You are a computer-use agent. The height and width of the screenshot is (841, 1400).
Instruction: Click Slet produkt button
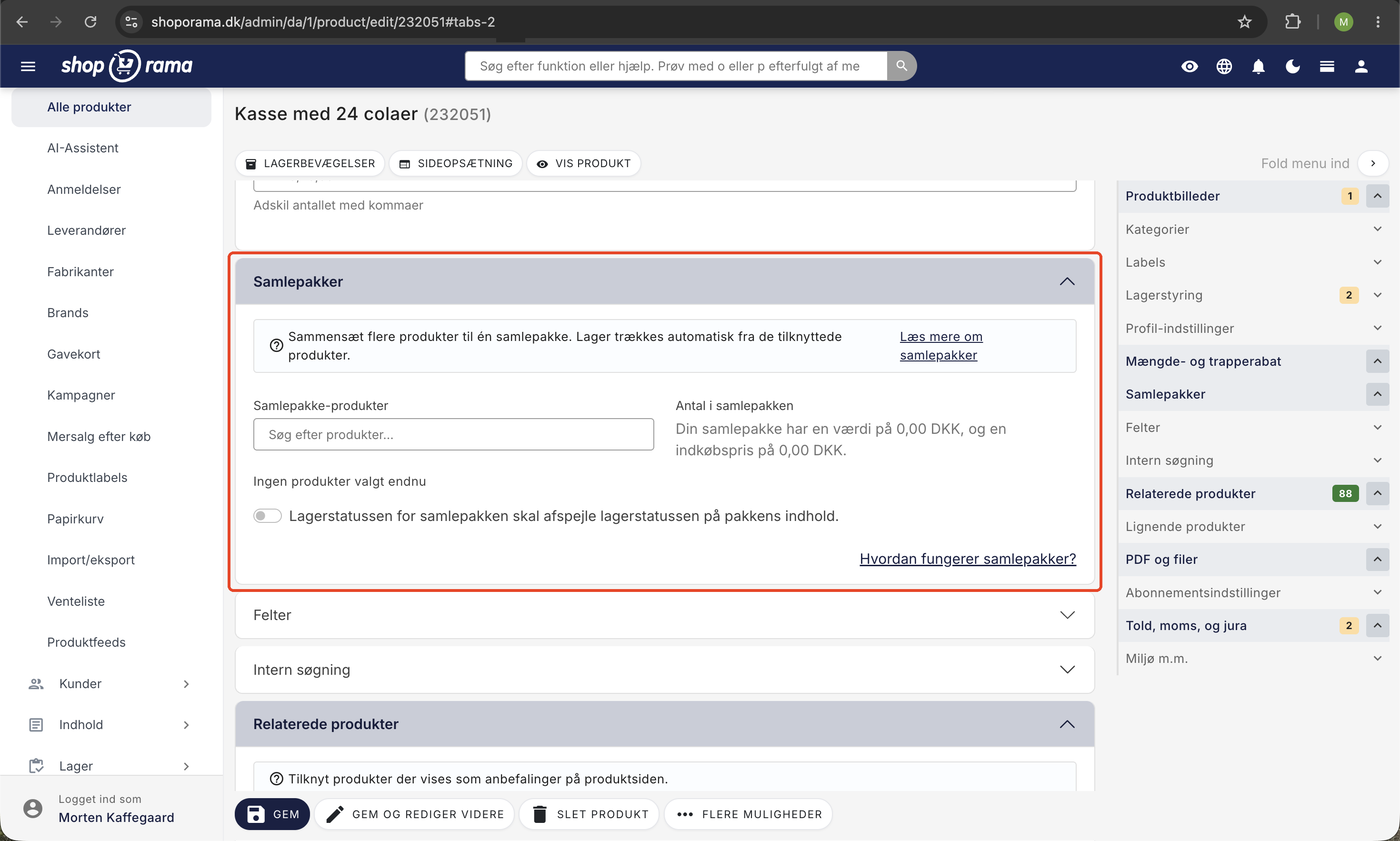point(589,814)
